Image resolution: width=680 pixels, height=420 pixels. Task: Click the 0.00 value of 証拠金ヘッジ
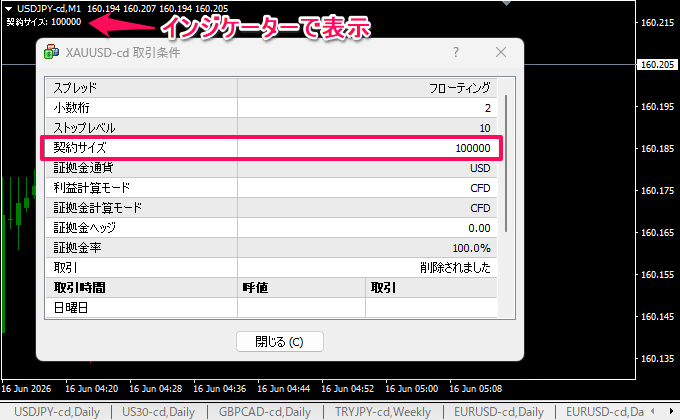tap(479, 228)
